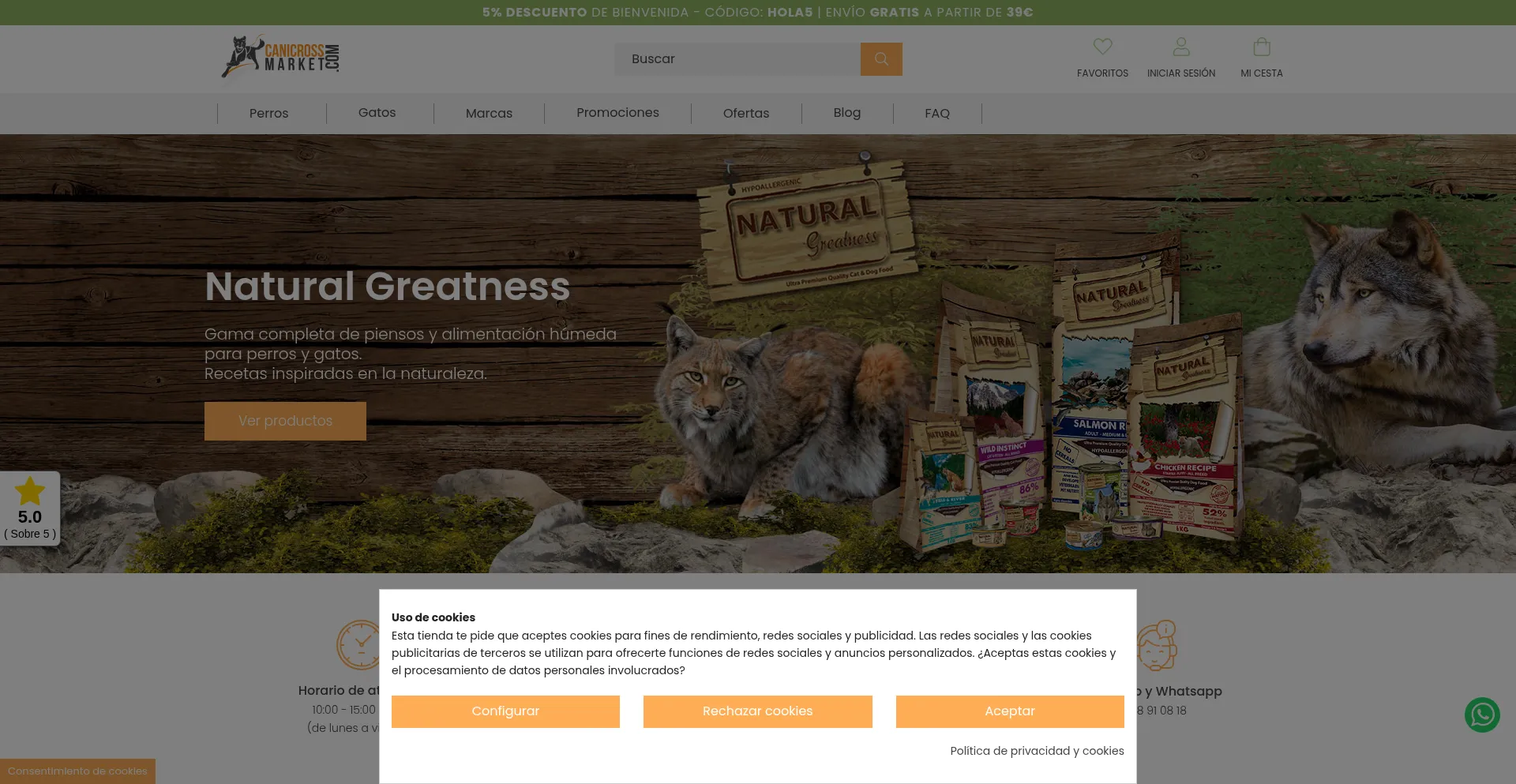
Task: Click the search magnifier icon button
Action: tap(881, 59)
